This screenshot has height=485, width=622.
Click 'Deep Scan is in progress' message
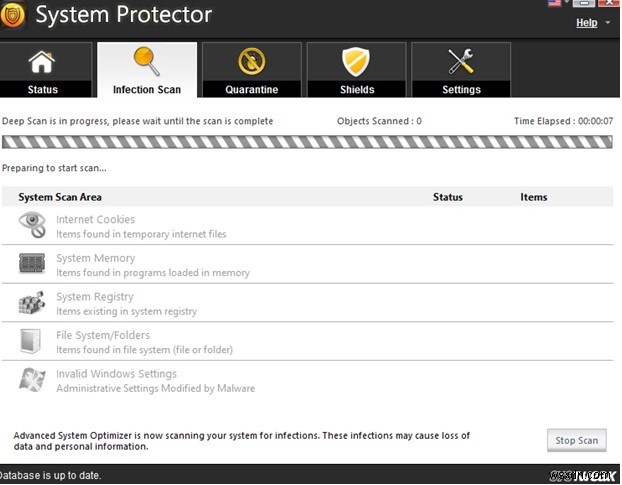[x=138, y=121]
